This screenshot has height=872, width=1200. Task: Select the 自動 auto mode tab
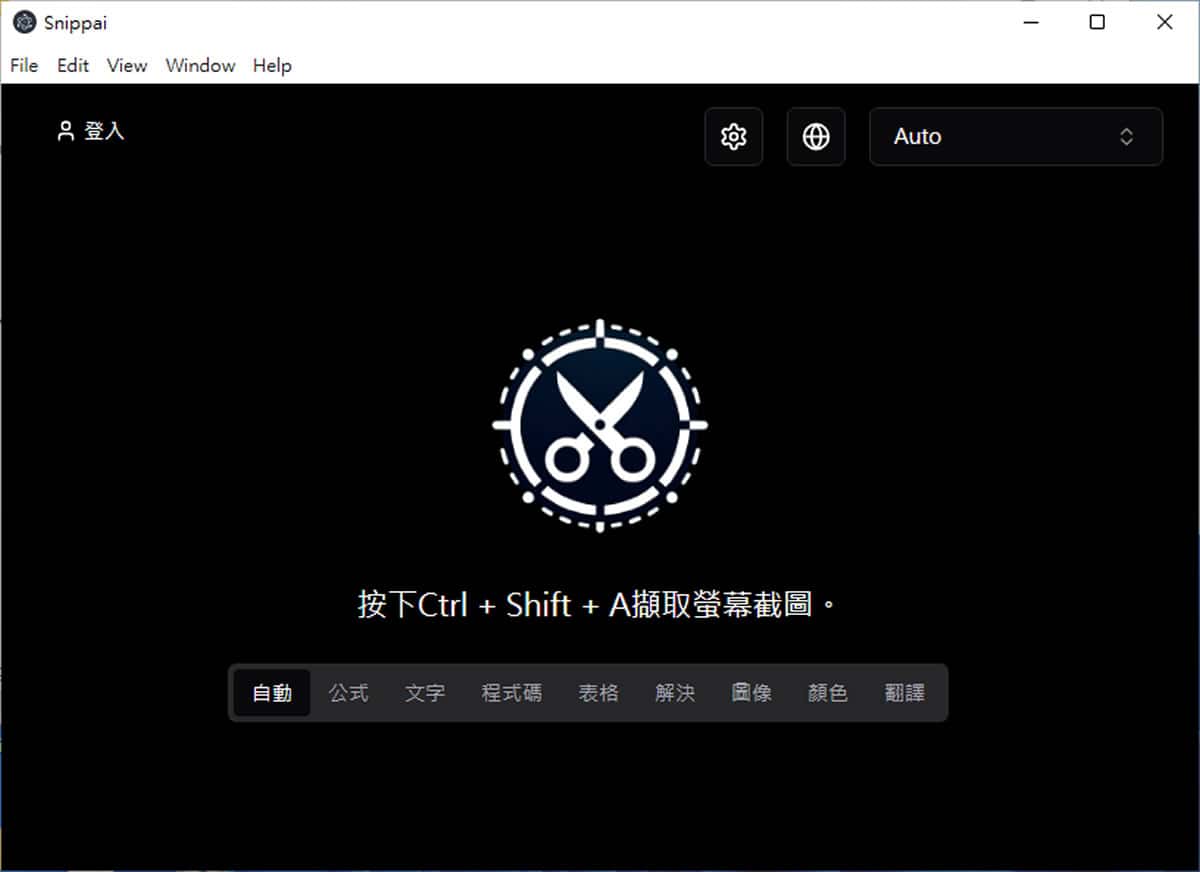271,692
